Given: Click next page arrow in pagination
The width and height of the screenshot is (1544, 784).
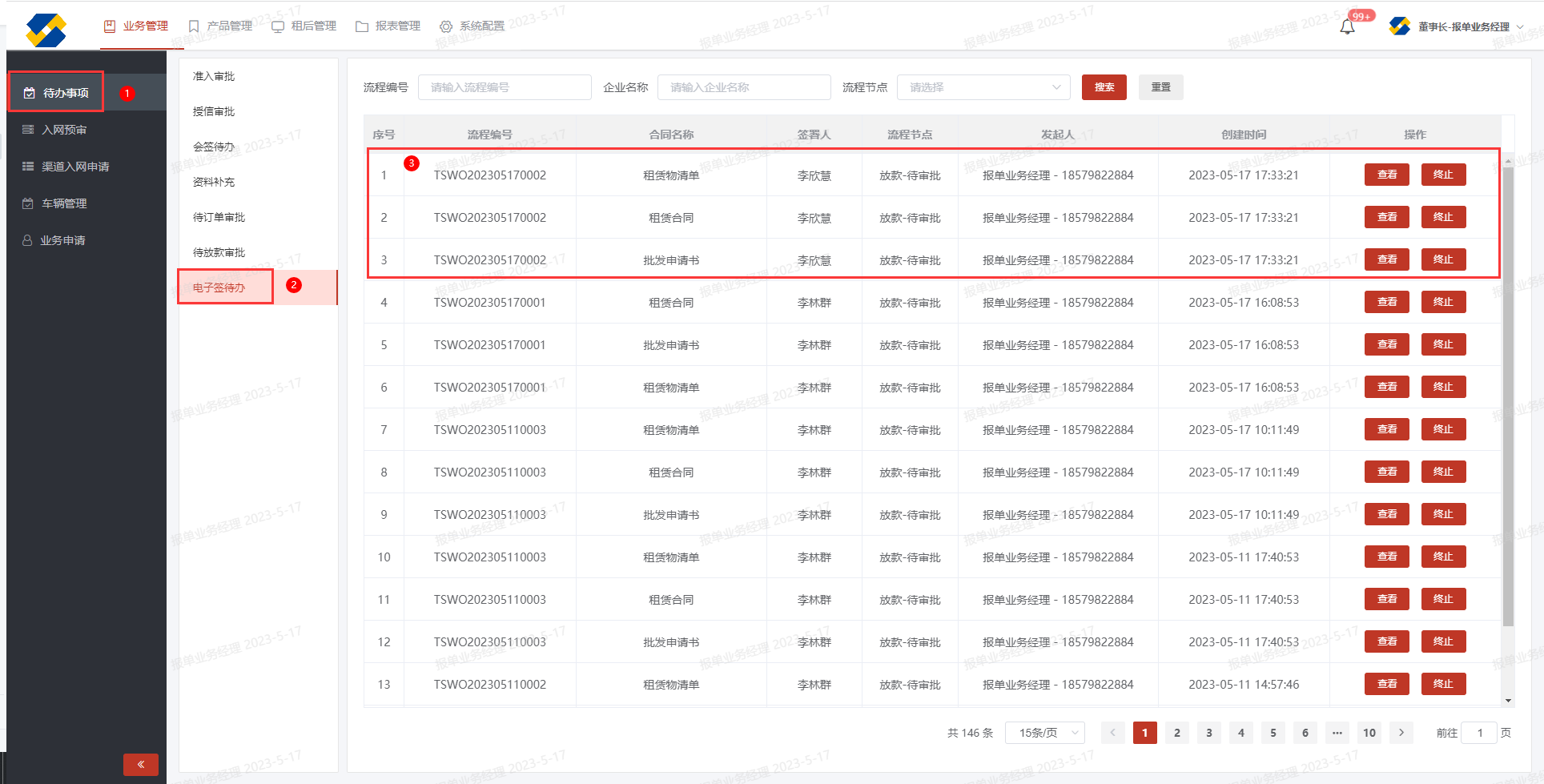Looking at the screenshot, I should [x=1401, y=733].
